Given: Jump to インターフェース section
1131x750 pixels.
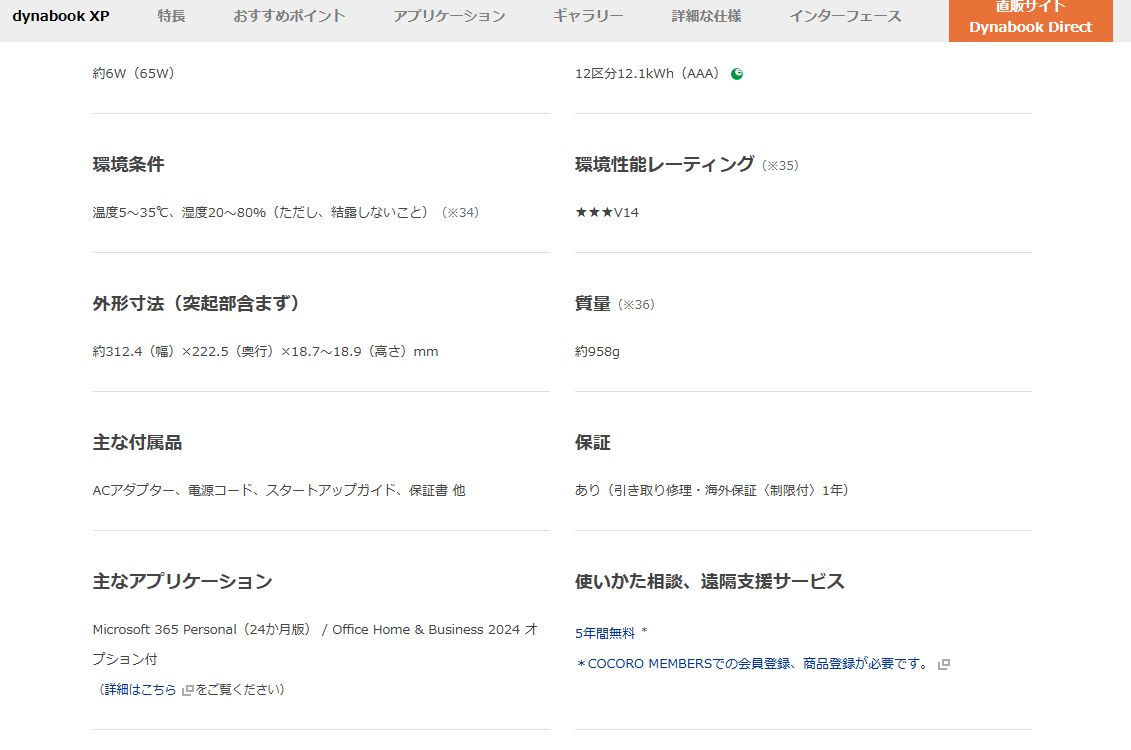Looking at the screenshot, I should pos(845,16).
